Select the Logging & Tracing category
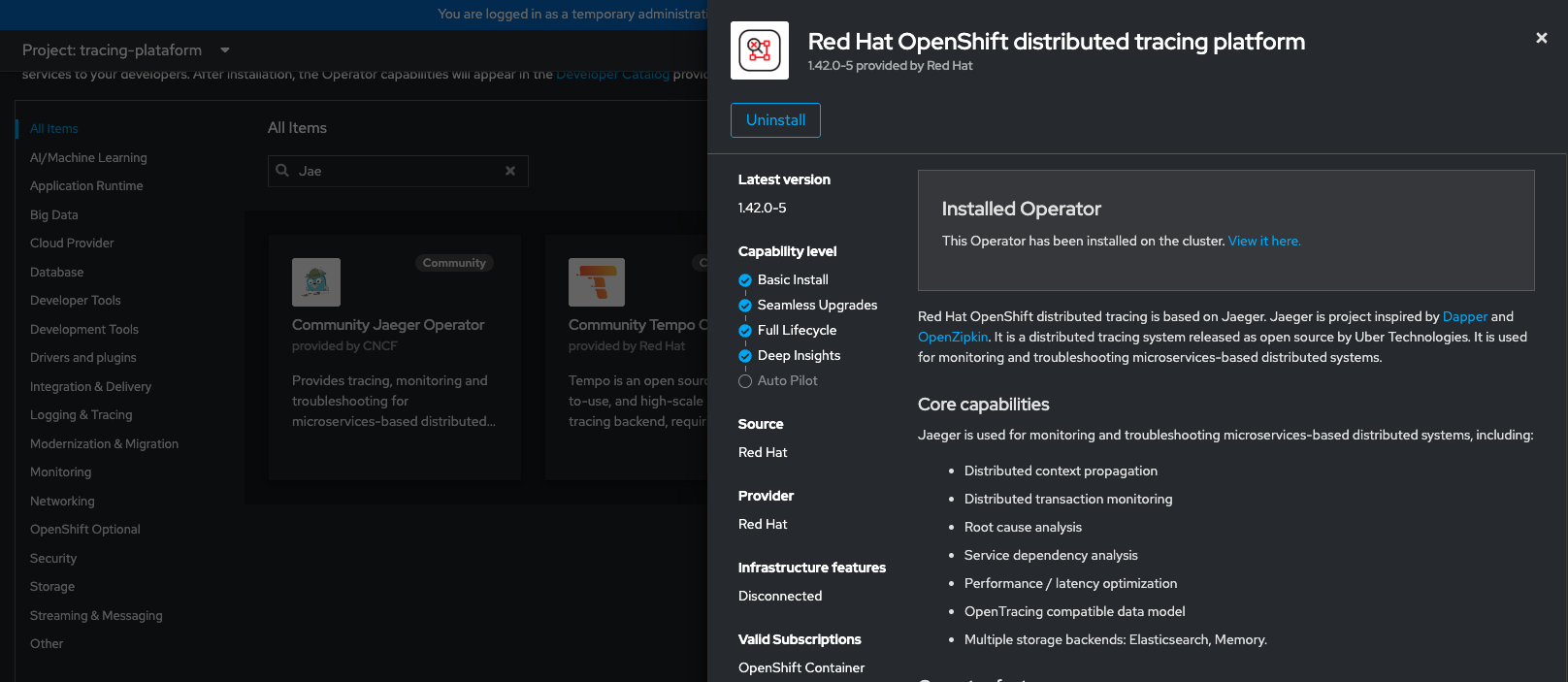Screen dimensions: 1568x682 point(82,415)
